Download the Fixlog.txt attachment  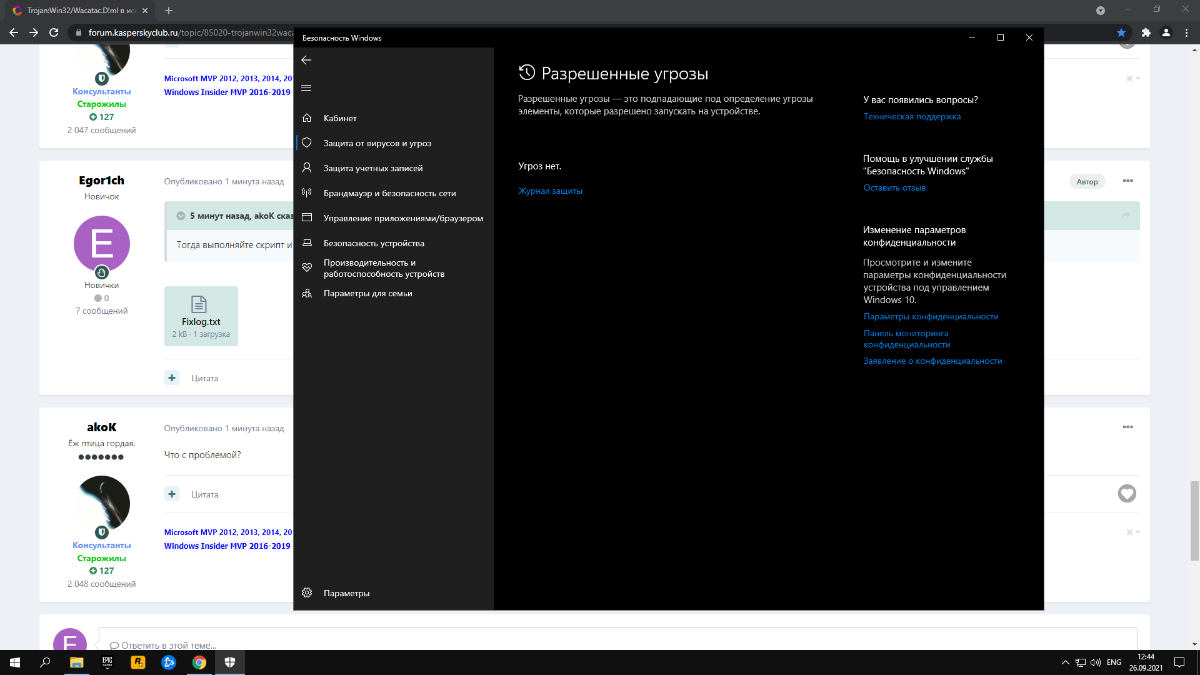coord(200,315)
